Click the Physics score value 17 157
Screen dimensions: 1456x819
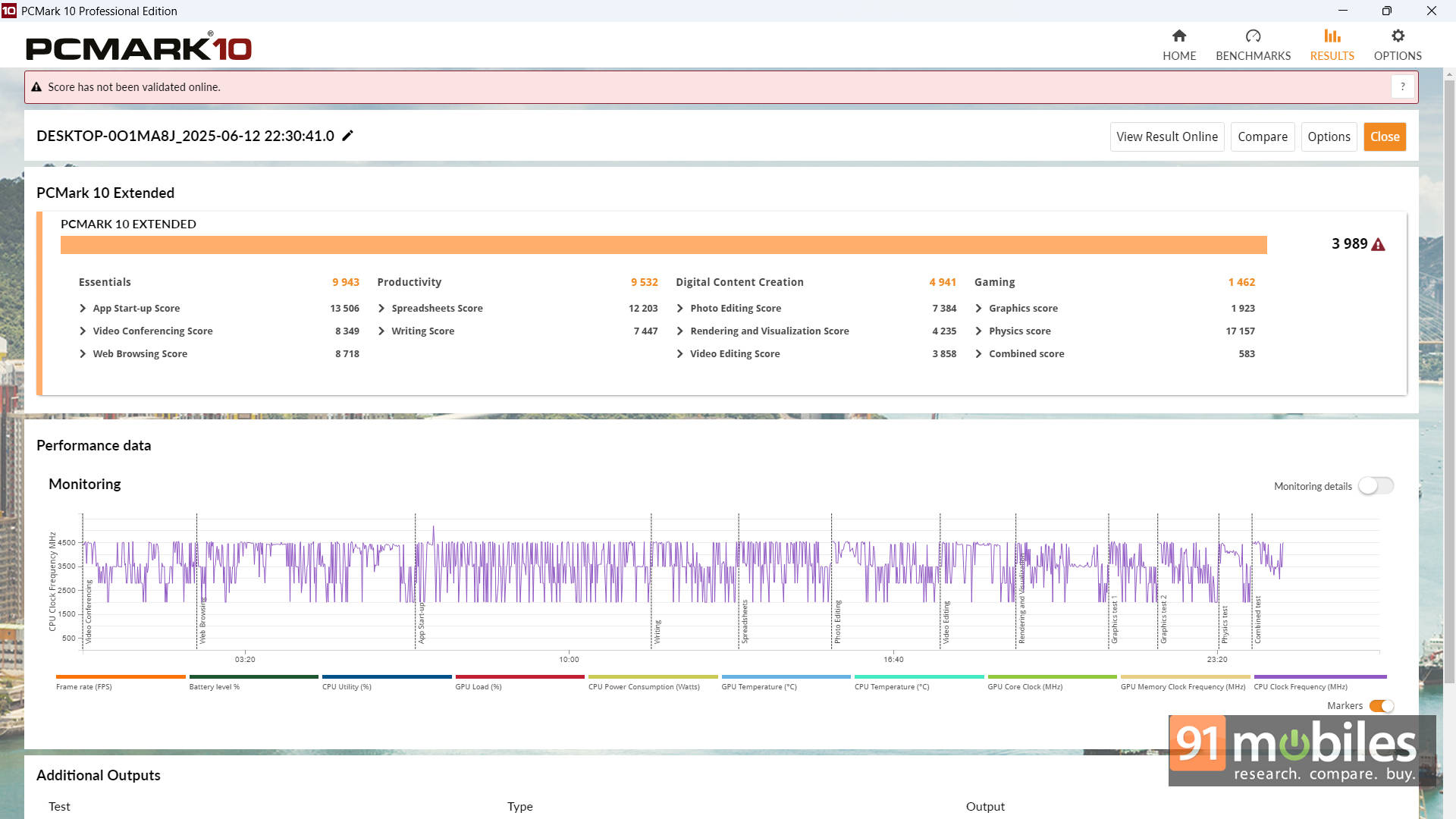[1240, 331]
